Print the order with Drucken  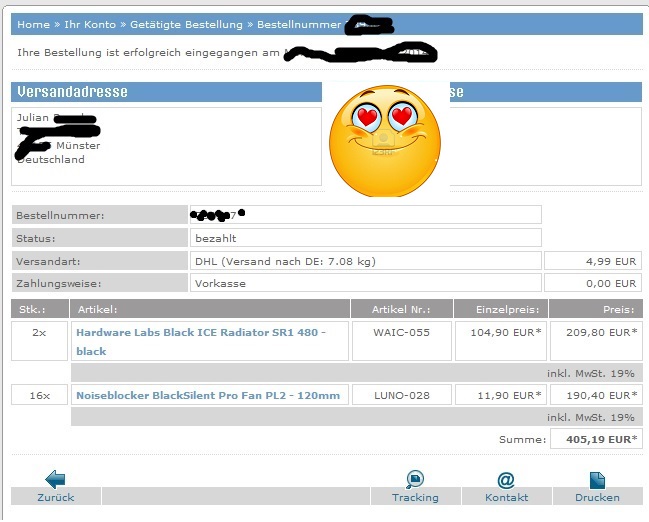tap(597, 497)
